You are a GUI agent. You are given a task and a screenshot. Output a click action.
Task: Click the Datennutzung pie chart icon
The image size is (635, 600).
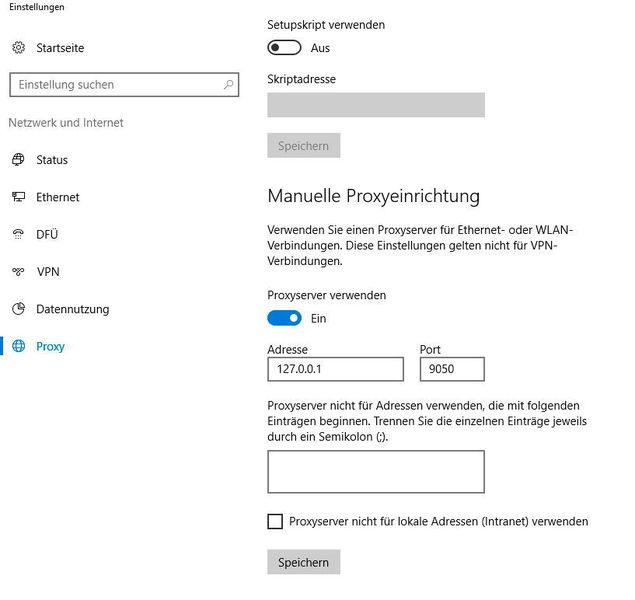(x=18, y=309)
